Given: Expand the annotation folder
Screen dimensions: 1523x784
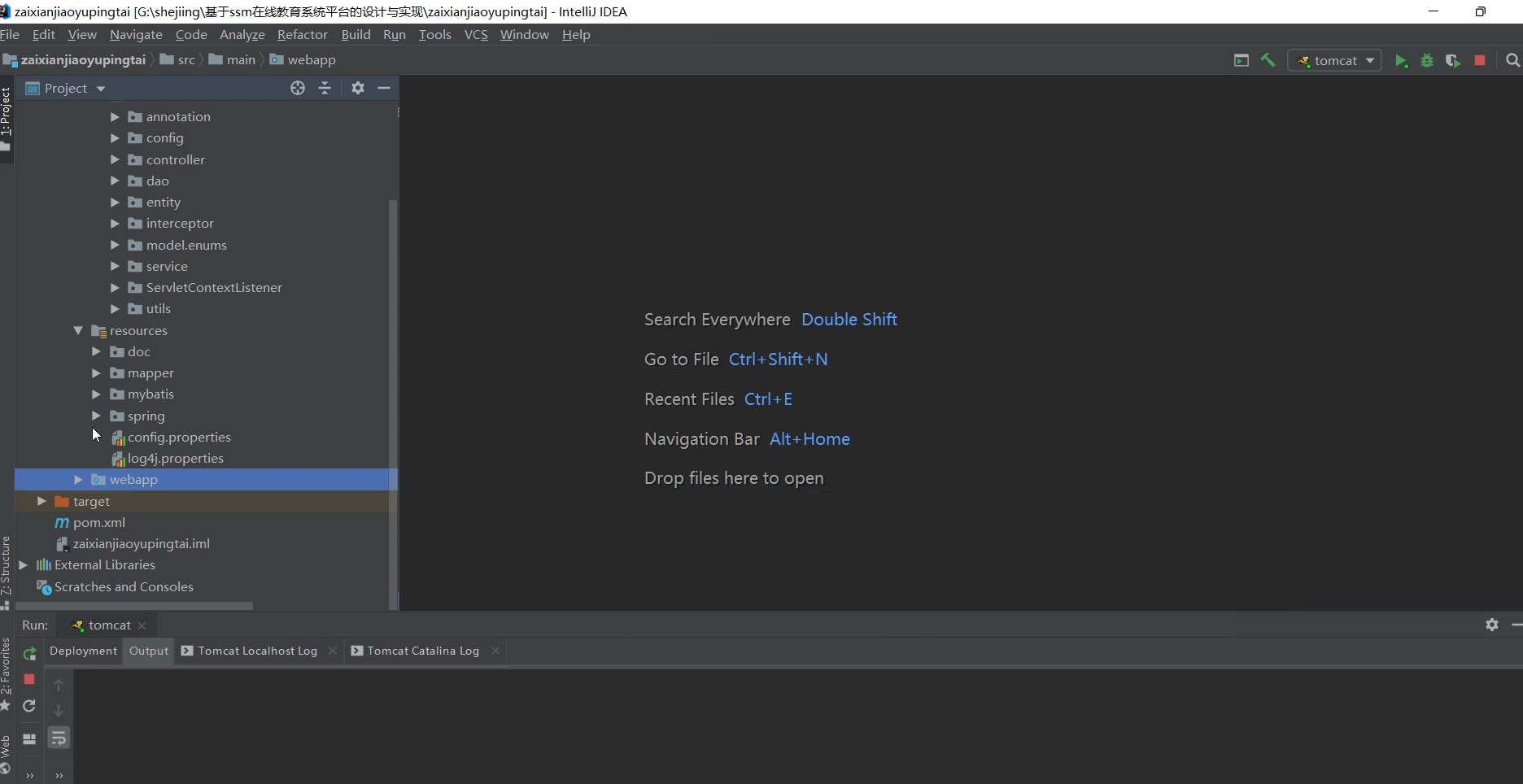Looking at the screenshot, I should coord(115,117).
